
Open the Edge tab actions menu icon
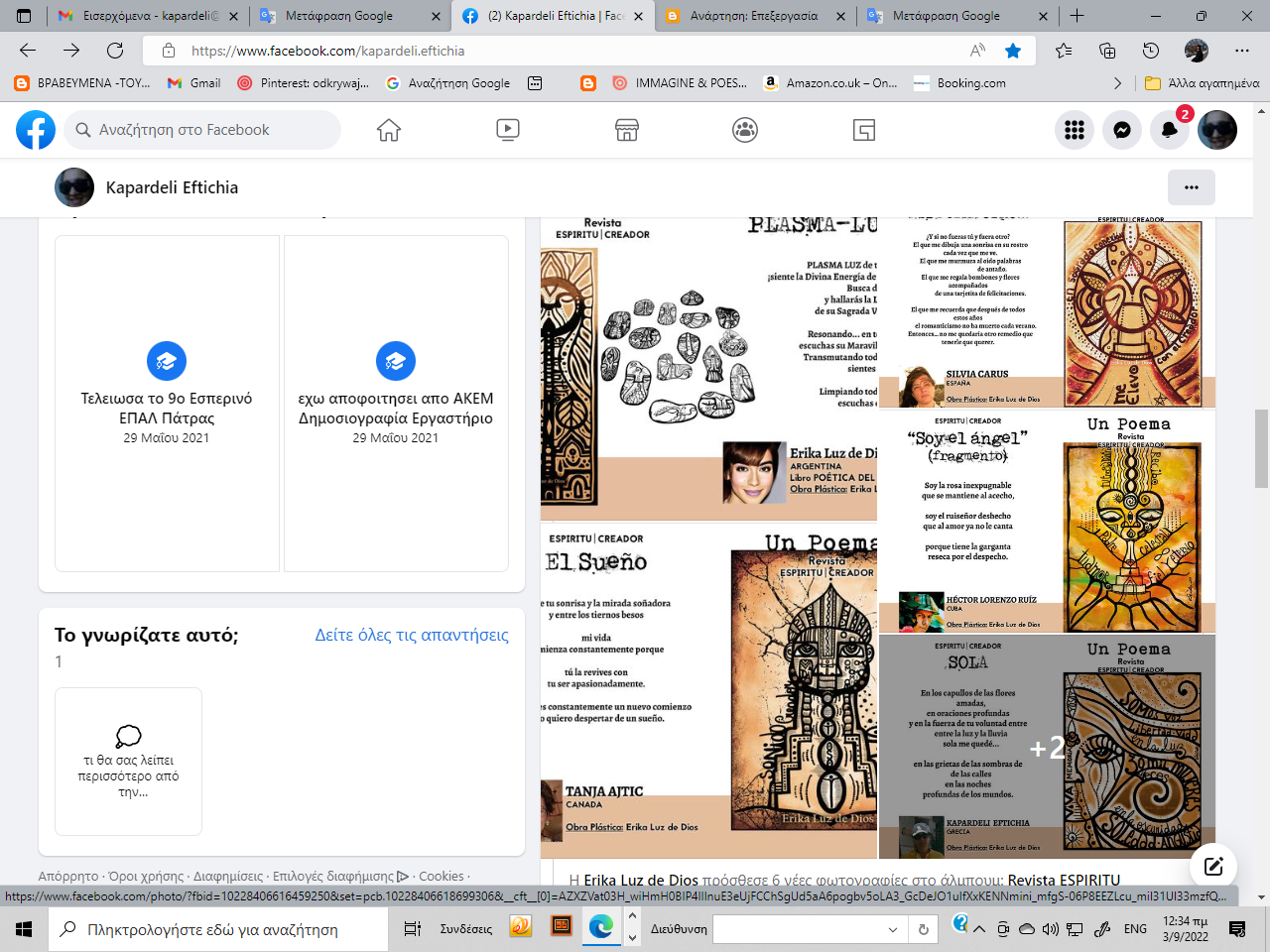tap(25, 16)
